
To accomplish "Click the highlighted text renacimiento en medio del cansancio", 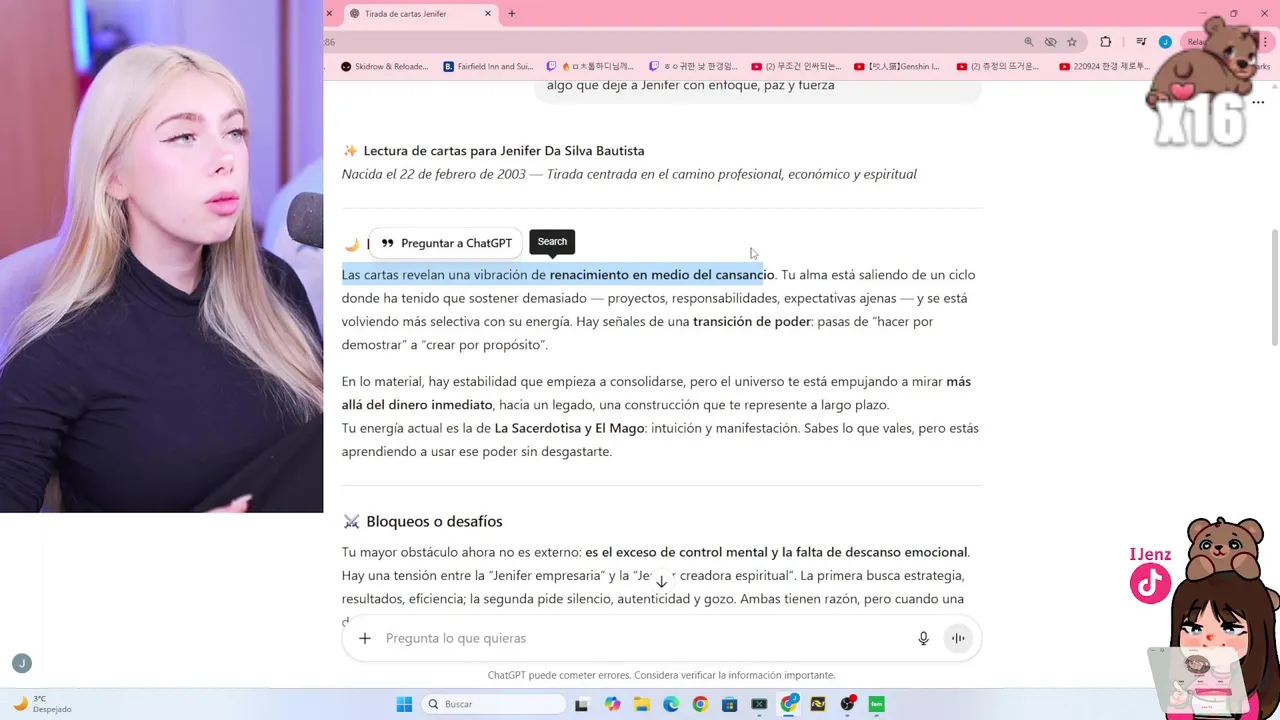I will pyautogui.click(x=662, y=275).
